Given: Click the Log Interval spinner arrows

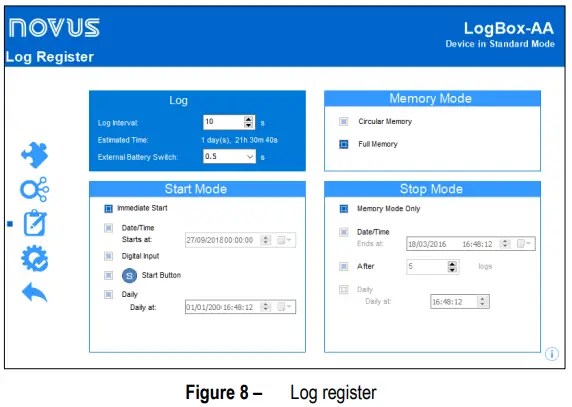Looking at the screenshot, I should (248, 122).
